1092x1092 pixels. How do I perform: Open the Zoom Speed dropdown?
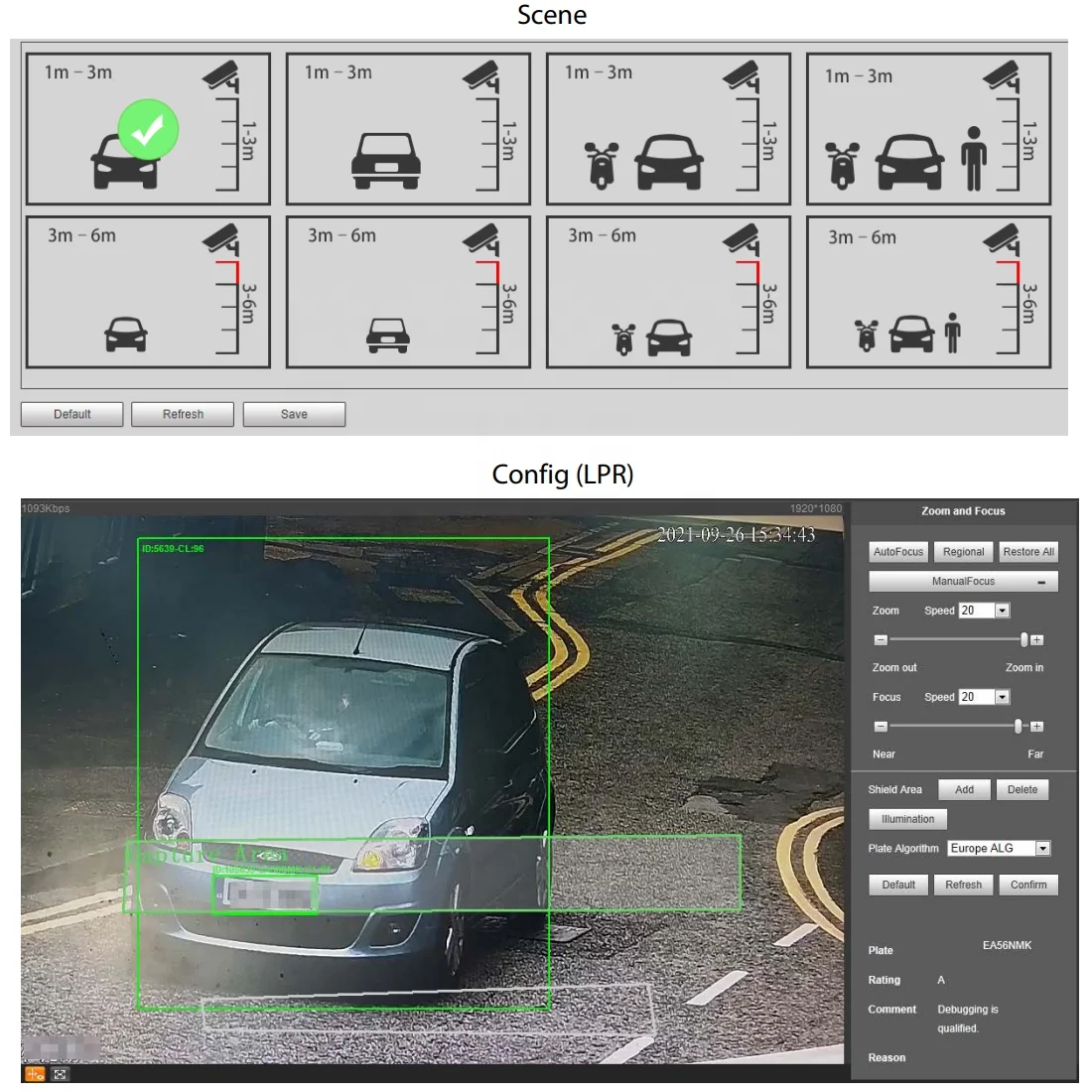pos(1002,610)
